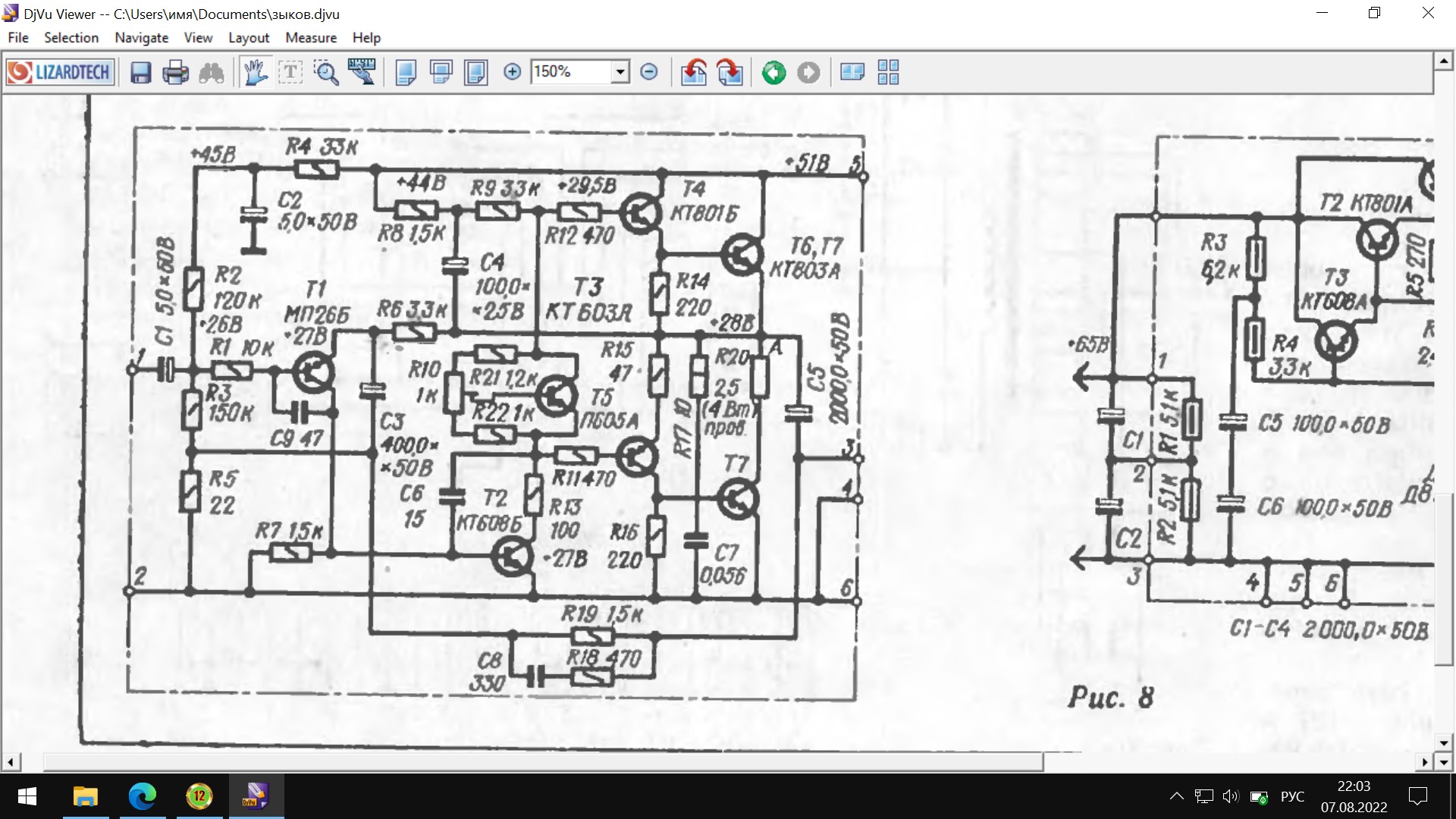This screenshot has height=819, width=1456.
Task: Toggle the Zoom marquee magnifier tool
Action: coord(326,73)
